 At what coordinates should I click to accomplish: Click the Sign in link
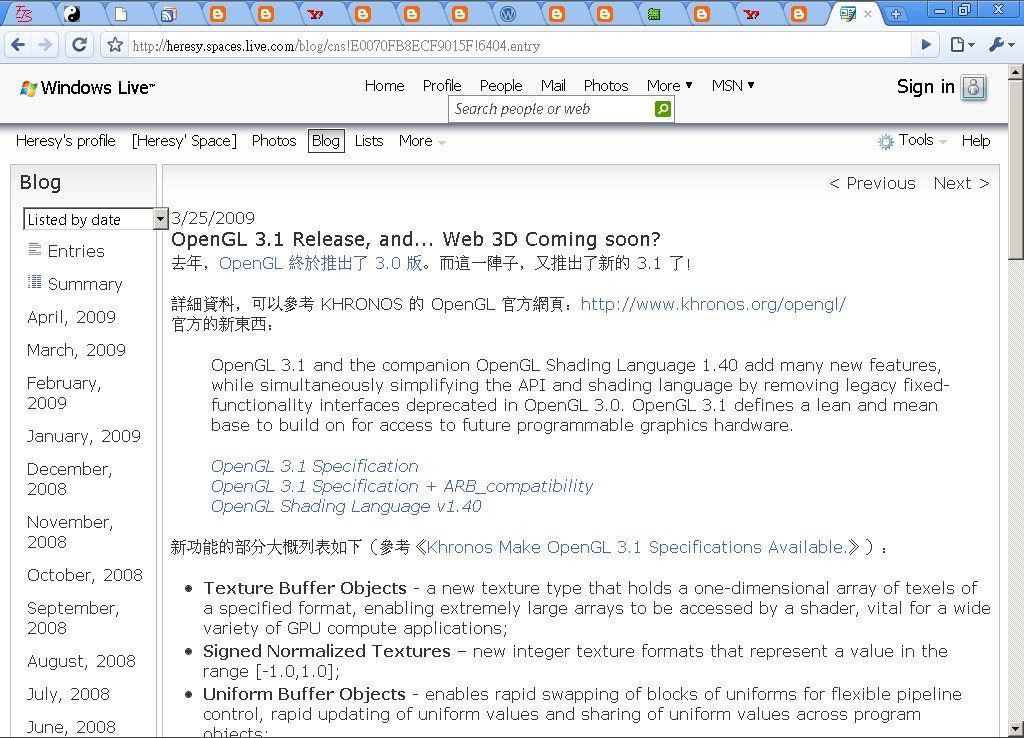pos(925,87)
